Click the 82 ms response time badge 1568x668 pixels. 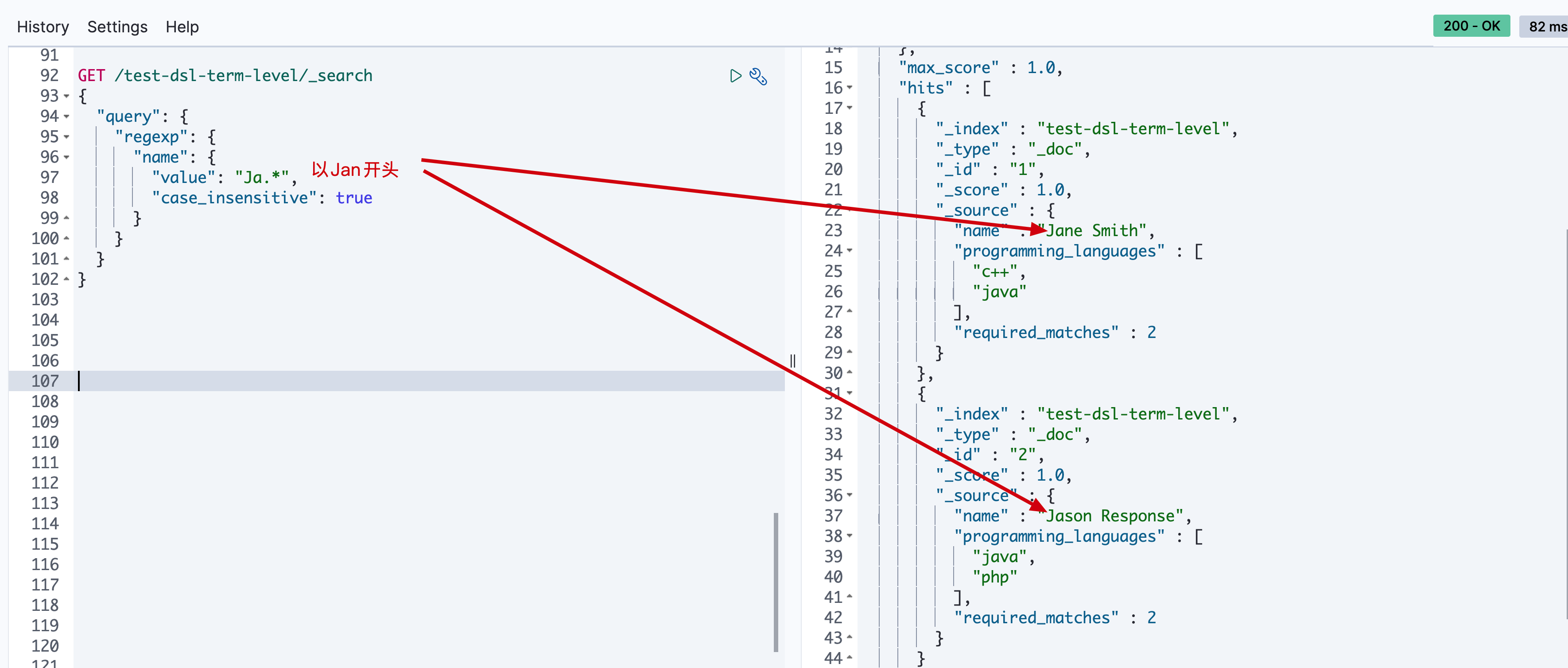(x=1546, y=27)
